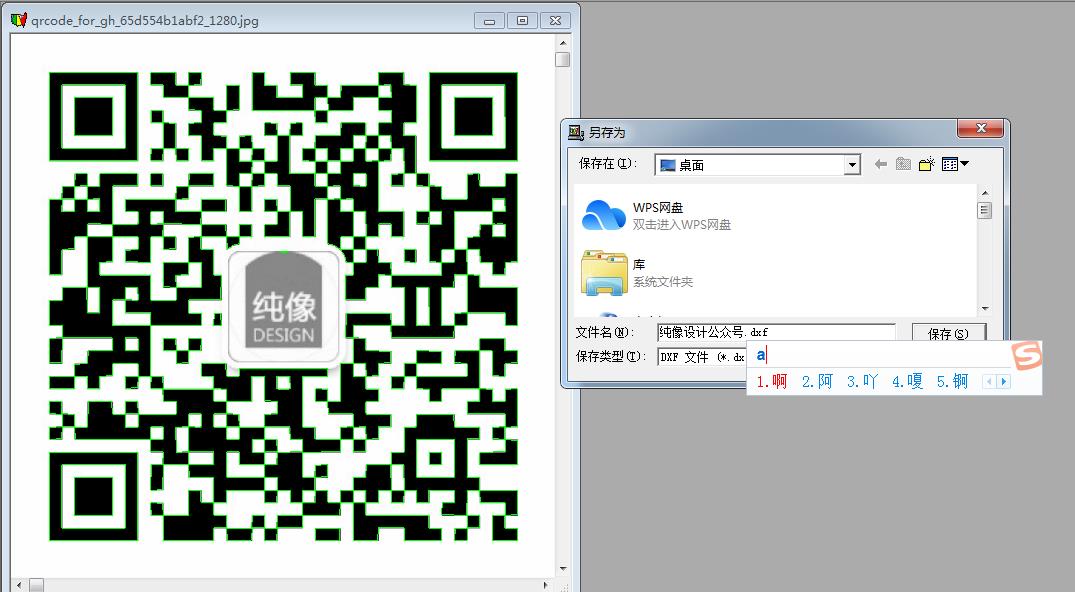Click image window vertical scroll up arrow
Viewport: 1075px width, 592px height.
click(x=563, y=43)
